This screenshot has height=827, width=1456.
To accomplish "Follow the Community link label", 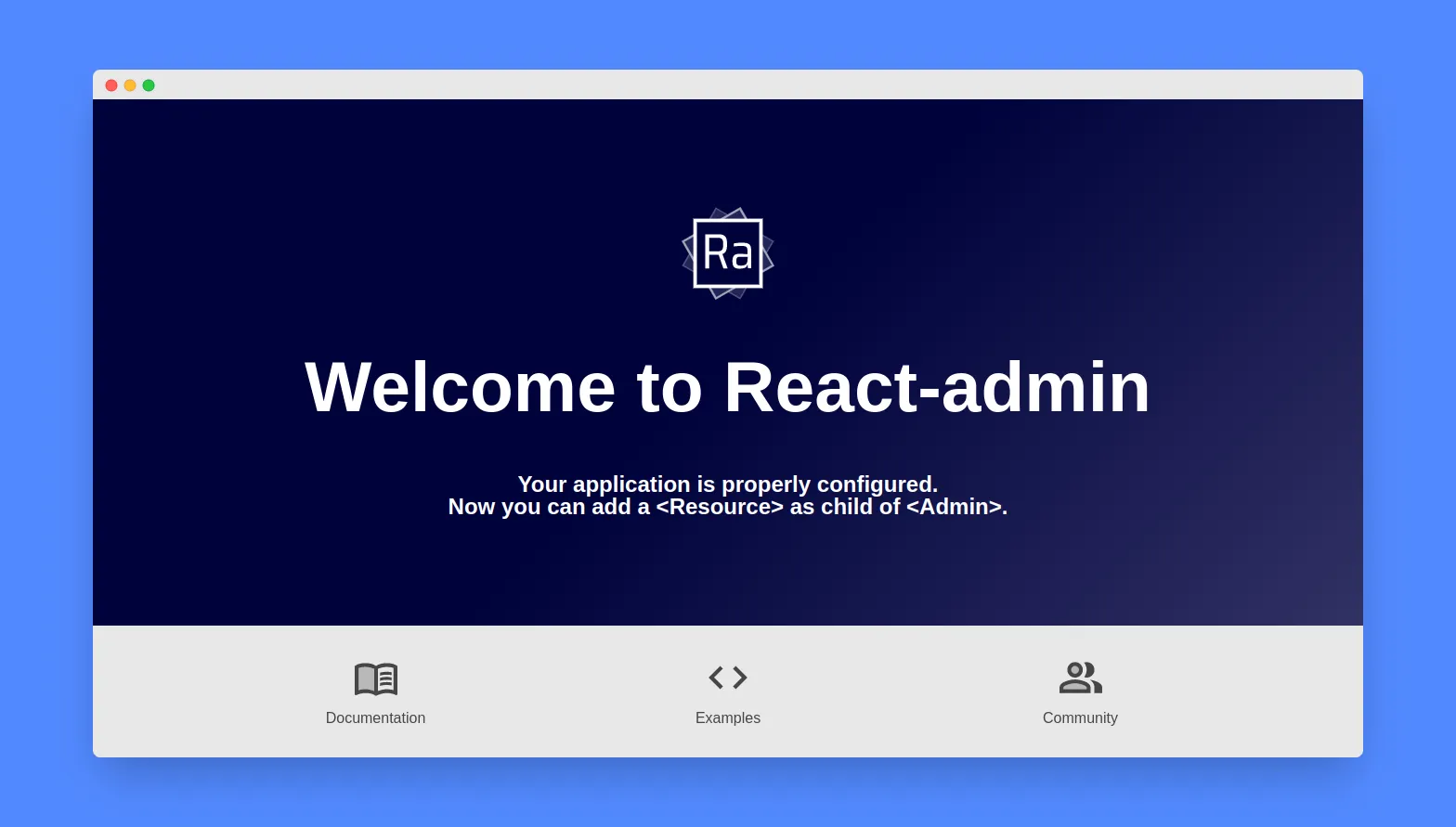I will [x=1080, y=717].
